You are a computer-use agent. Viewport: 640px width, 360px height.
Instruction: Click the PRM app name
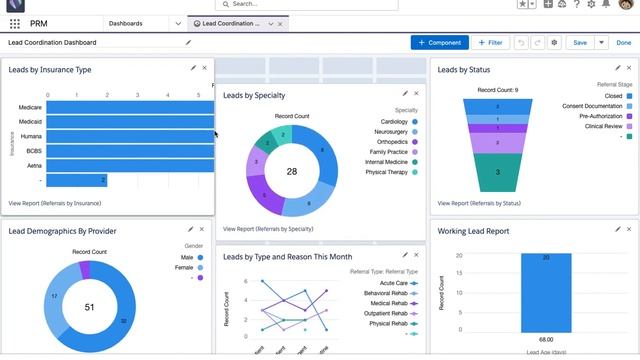[39, 24]
